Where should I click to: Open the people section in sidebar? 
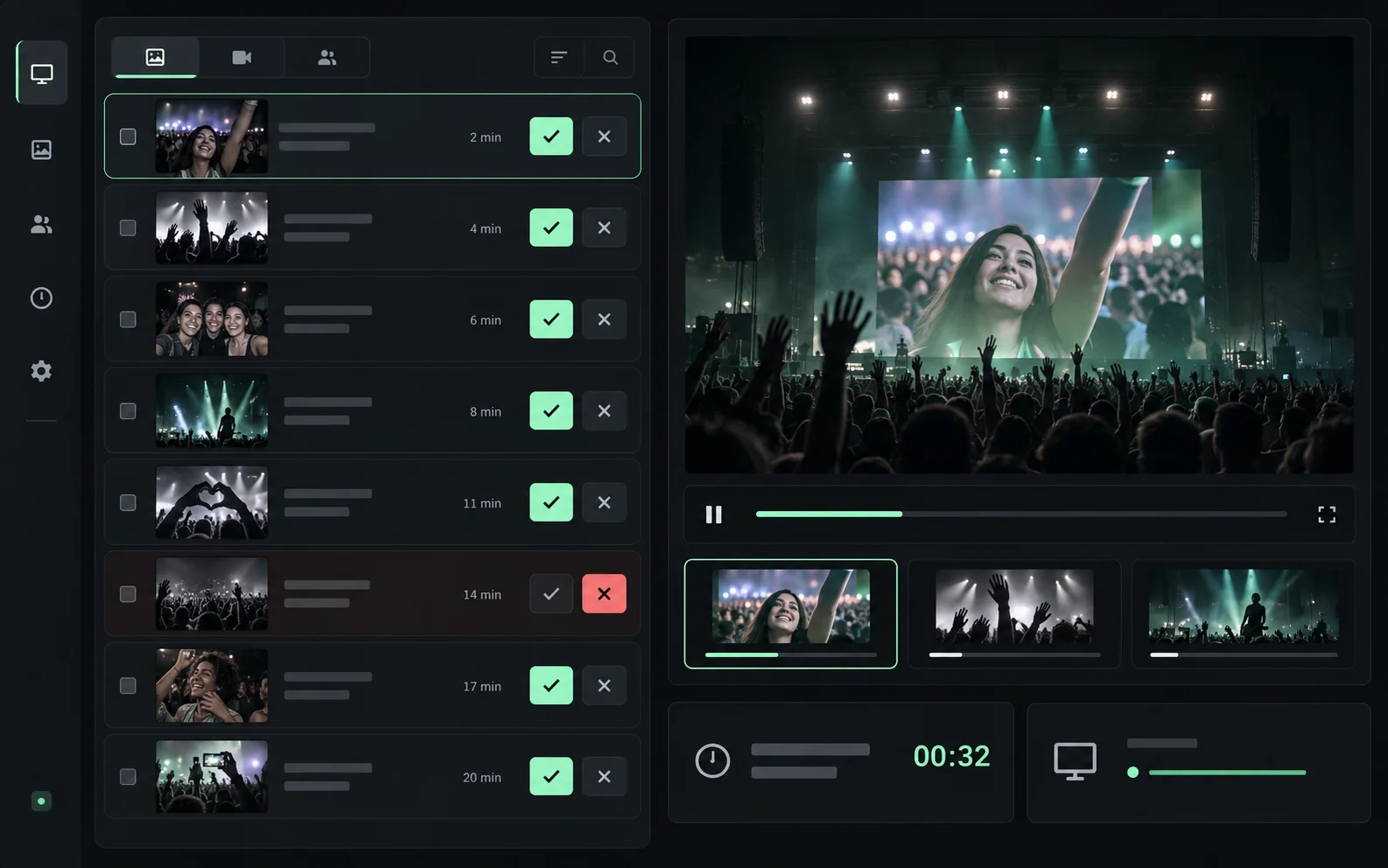pos(41,225)
